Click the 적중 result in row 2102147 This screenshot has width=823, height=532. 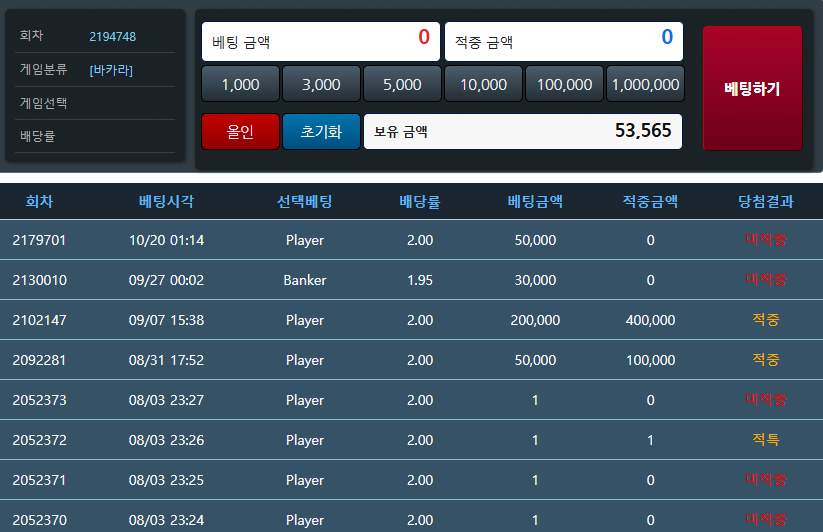click(766, 319)
